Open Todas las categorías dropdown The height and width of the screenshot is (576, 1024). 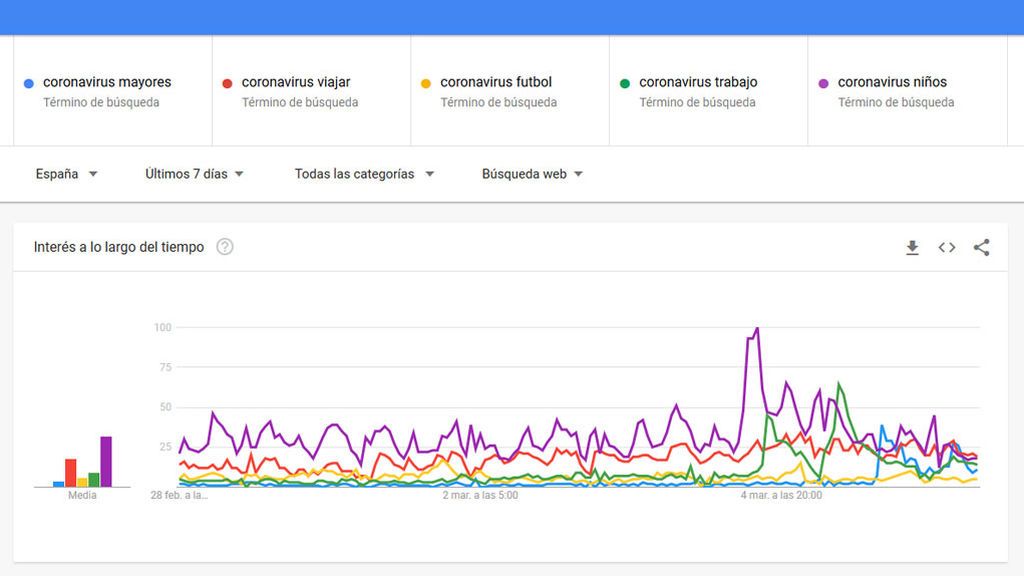364,174
